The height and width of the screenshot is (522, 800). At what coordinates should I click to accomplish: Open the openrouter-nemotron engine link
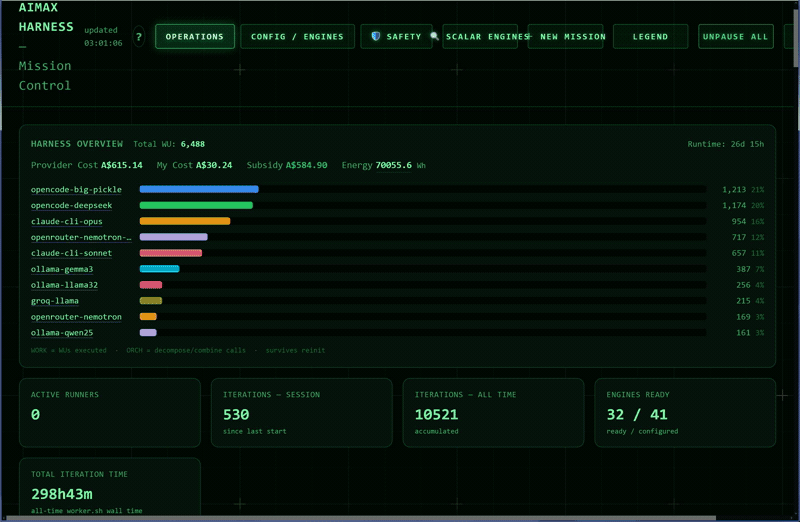coord(76,317)
